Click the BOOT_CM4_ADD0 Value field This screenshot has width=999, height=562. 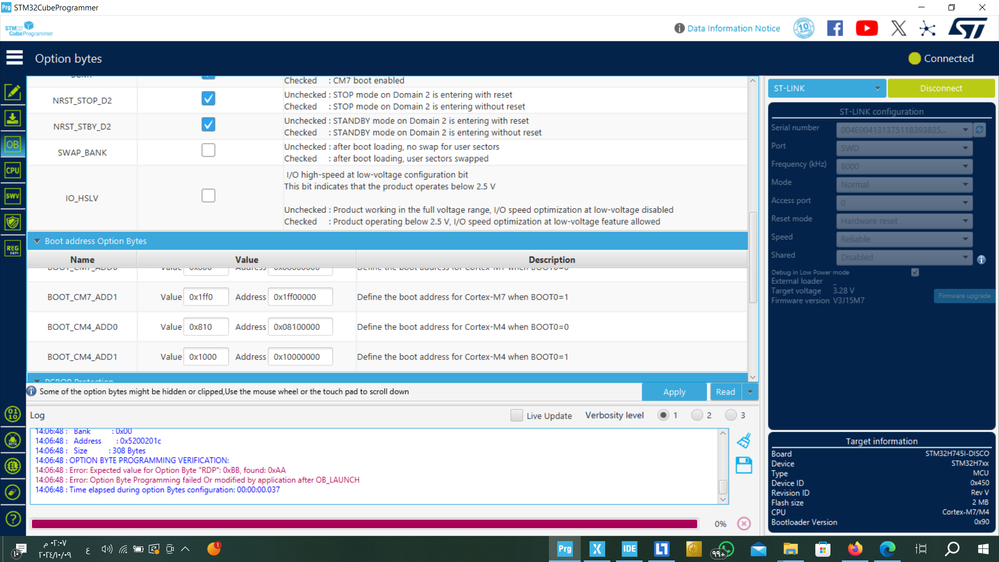pos(206,327)
